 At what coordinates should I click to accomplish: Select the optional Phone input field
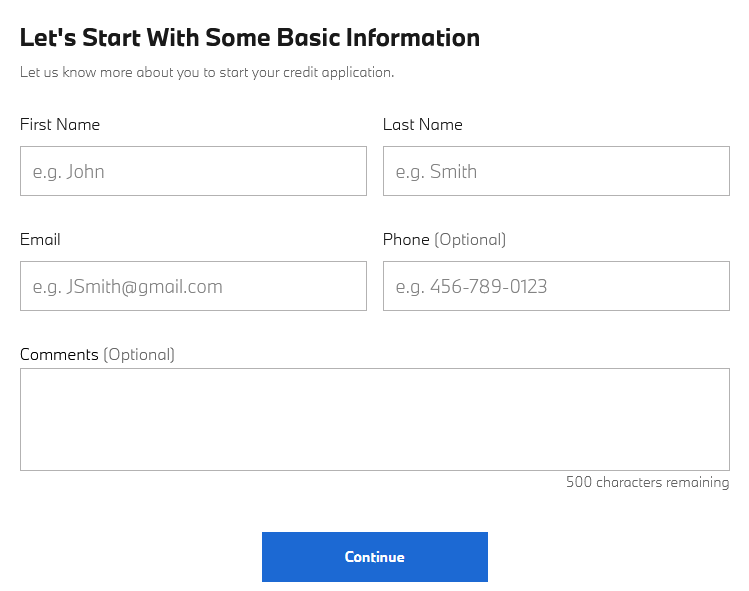pos(556,286)
